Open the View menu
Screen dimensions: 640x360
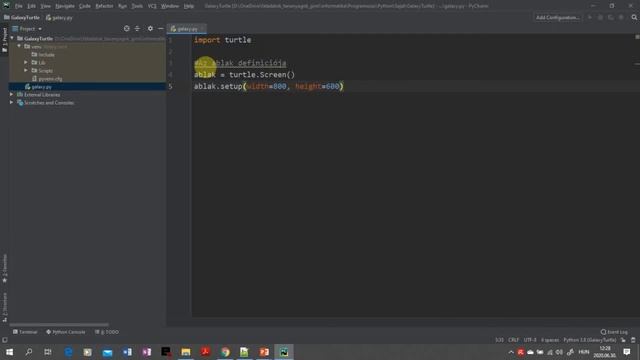[x=46, y=6]
